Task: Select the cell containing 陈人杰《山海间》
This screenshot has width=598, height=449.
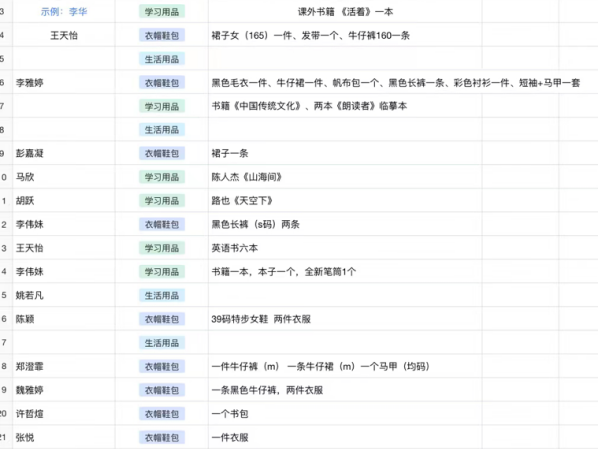Action: coord(345,177)
